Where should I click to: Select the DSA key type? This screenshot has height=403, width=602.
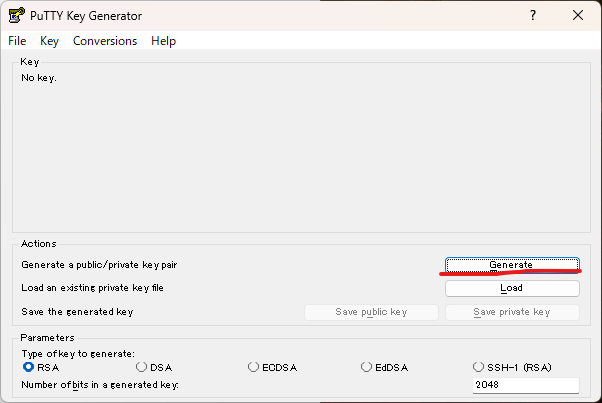coord(141,367)
